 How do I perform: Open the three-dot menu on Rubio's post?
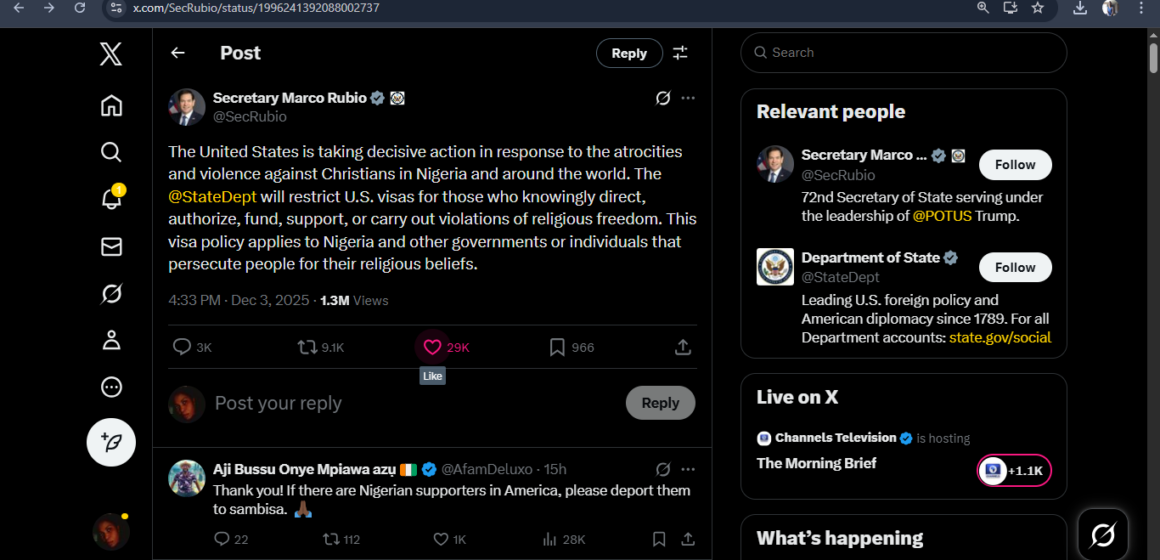point(688,98)
